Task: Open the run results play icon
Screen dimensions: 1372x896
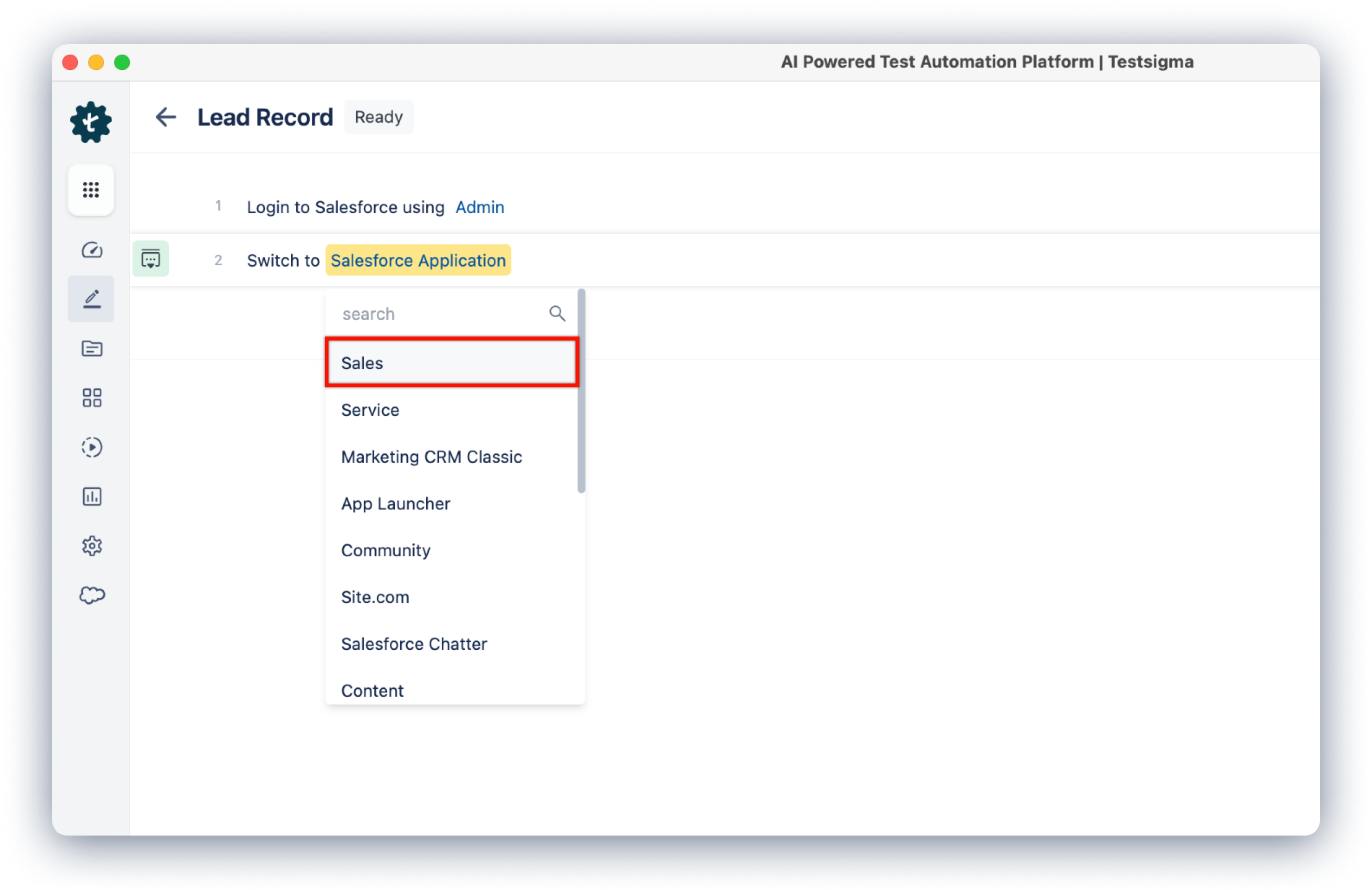Action: click(92, 448)
